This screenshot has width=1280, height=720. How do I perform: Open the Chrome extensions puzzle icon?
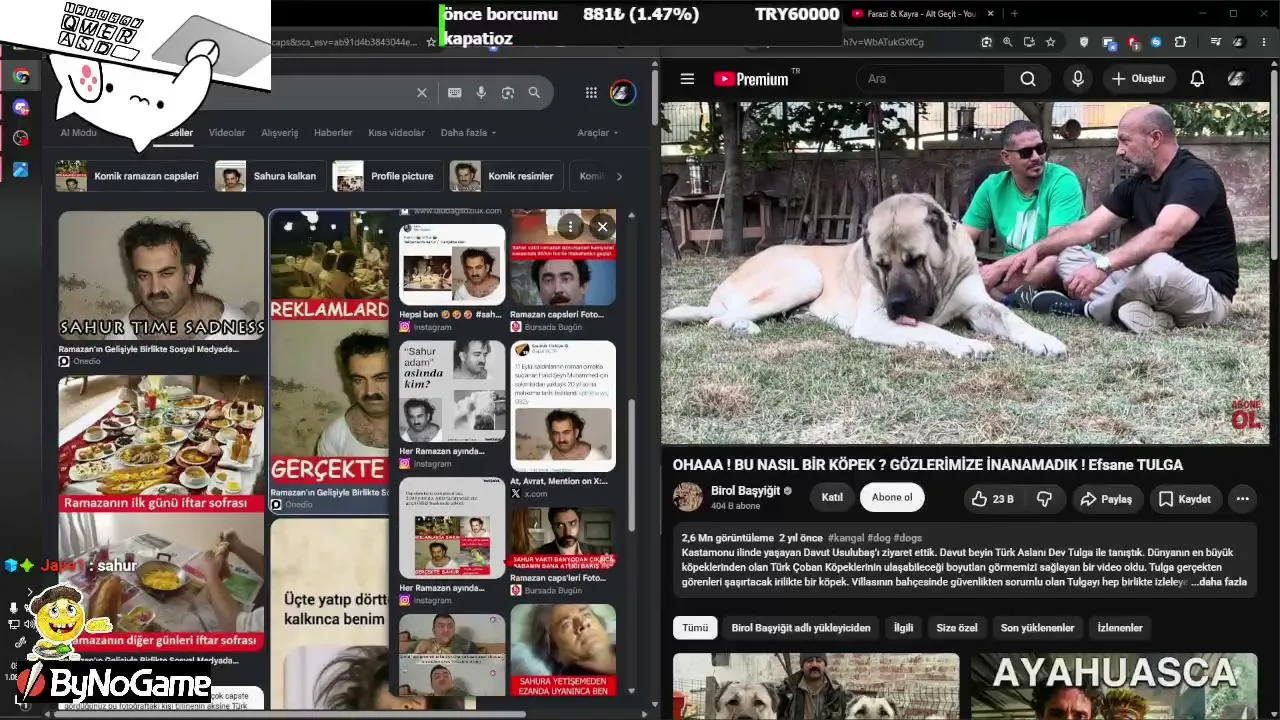tap(1180, 42)
